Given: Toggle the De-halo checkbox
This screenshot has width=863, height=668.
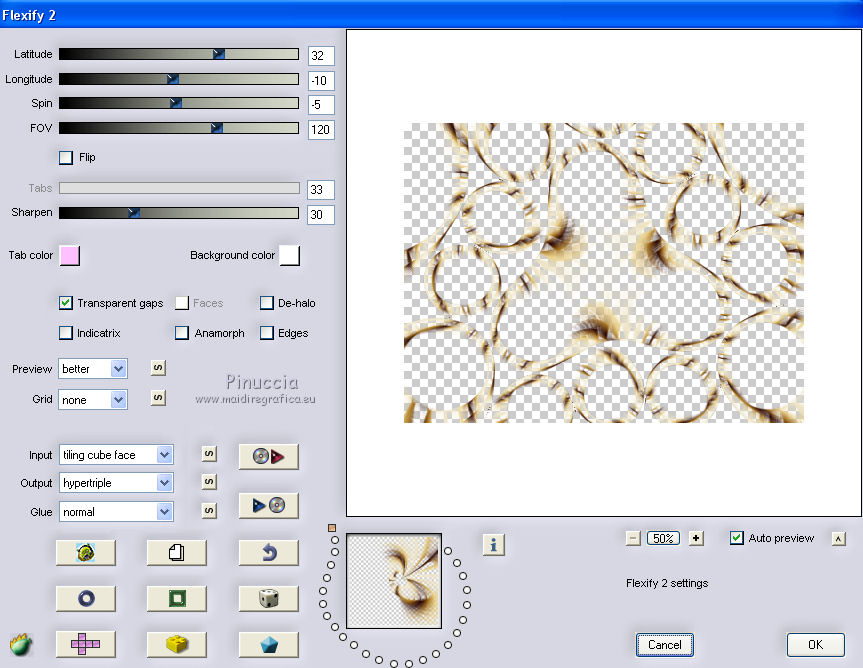Looking at the screenshot, I should [x=266, y=303].
